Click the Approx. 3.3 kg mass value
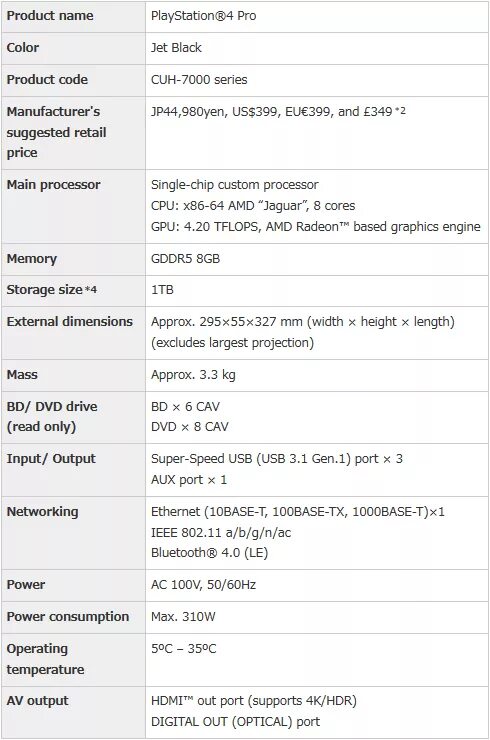 [x=193, y=375]
